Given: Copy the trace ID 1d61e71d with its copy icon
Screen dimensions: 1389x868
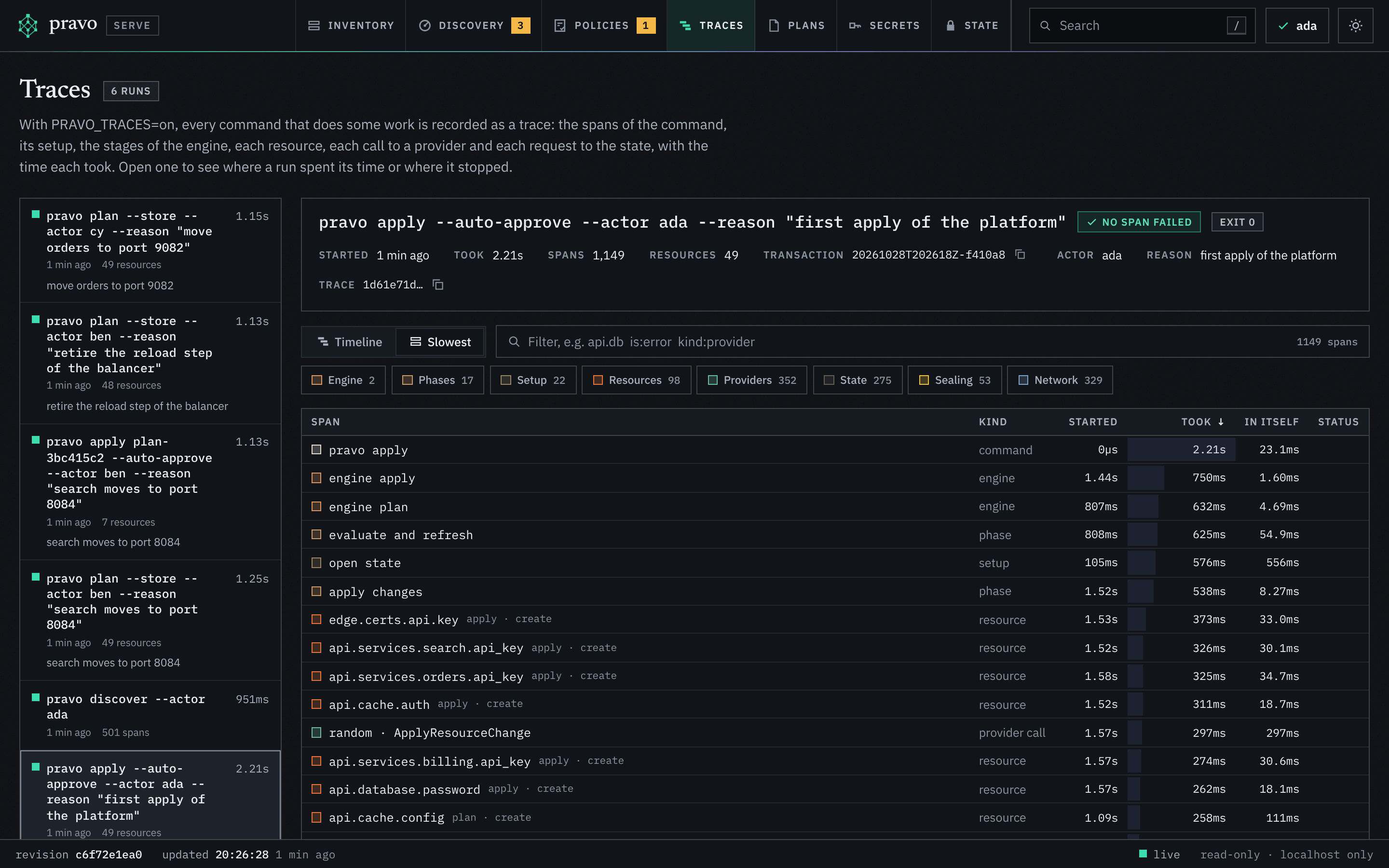Looking at the screenshot, I should pyautogui.click(x=438, y=285).
